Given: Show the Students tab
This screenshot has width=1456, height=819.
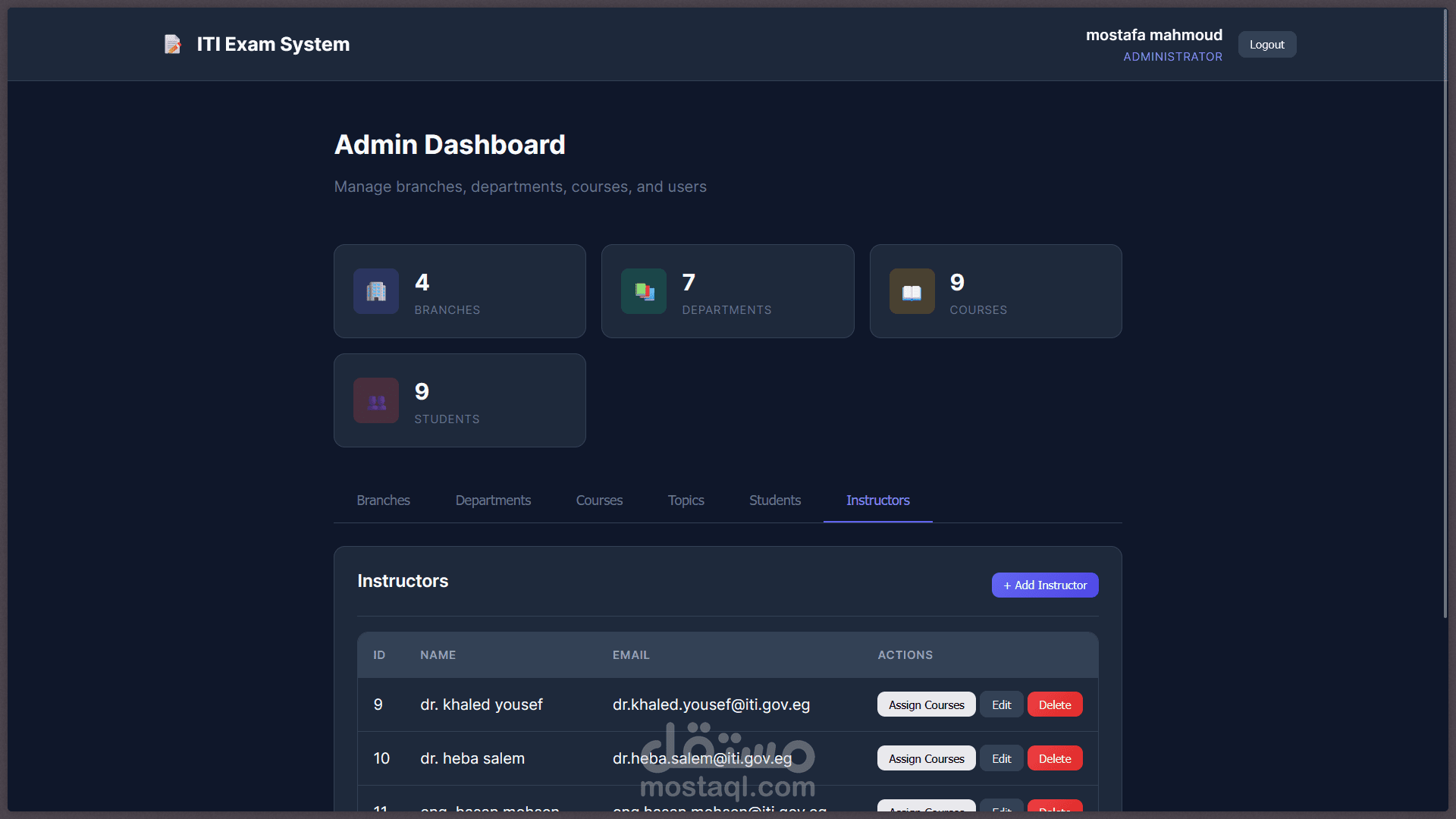Looking at the screenshot, I should pos(774,500).
